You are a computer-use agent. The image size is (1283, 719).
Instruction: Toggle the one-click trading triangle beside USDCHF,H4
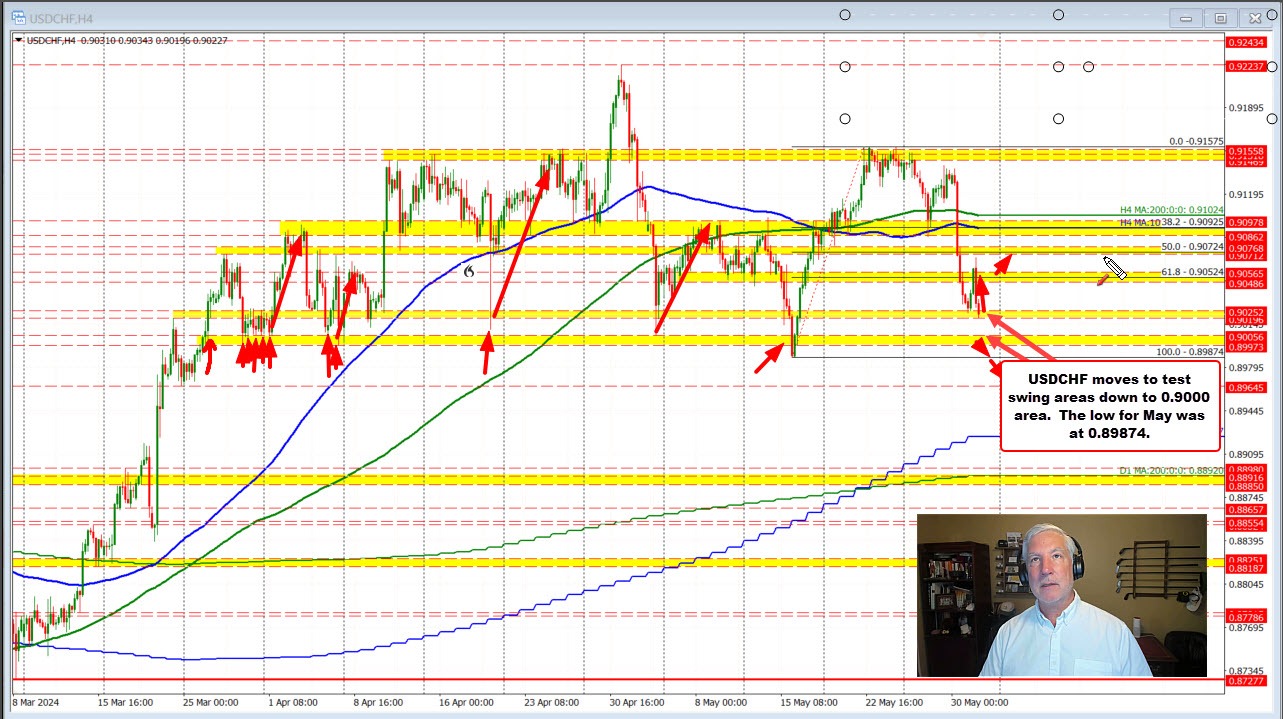(x=20, y=40)
